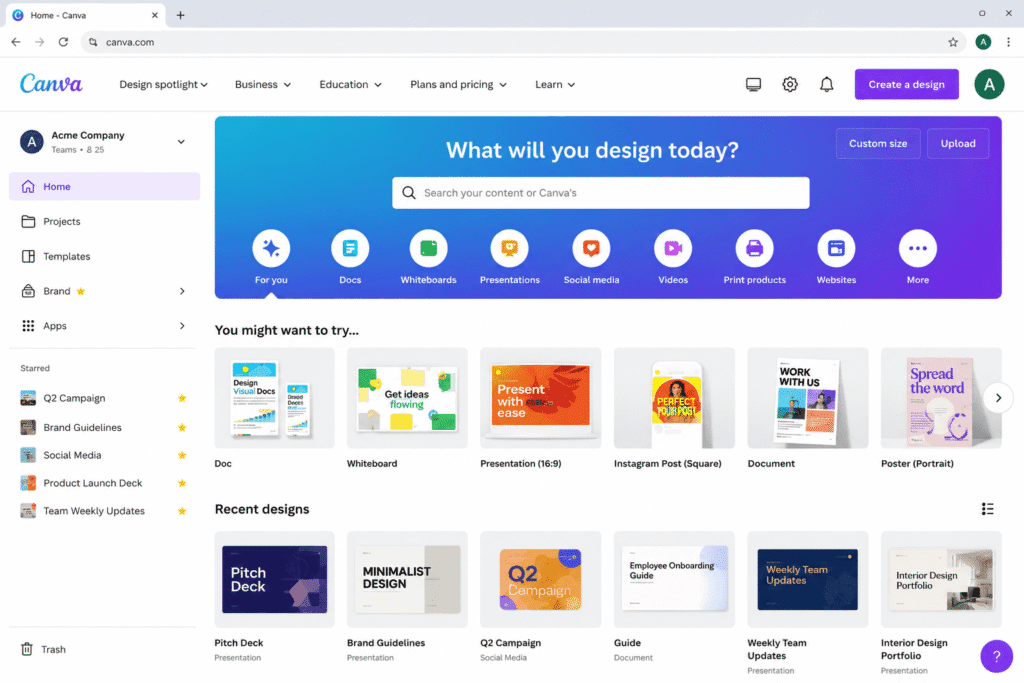
Task: Switch recent designs to list view
Action: [987, 509]
